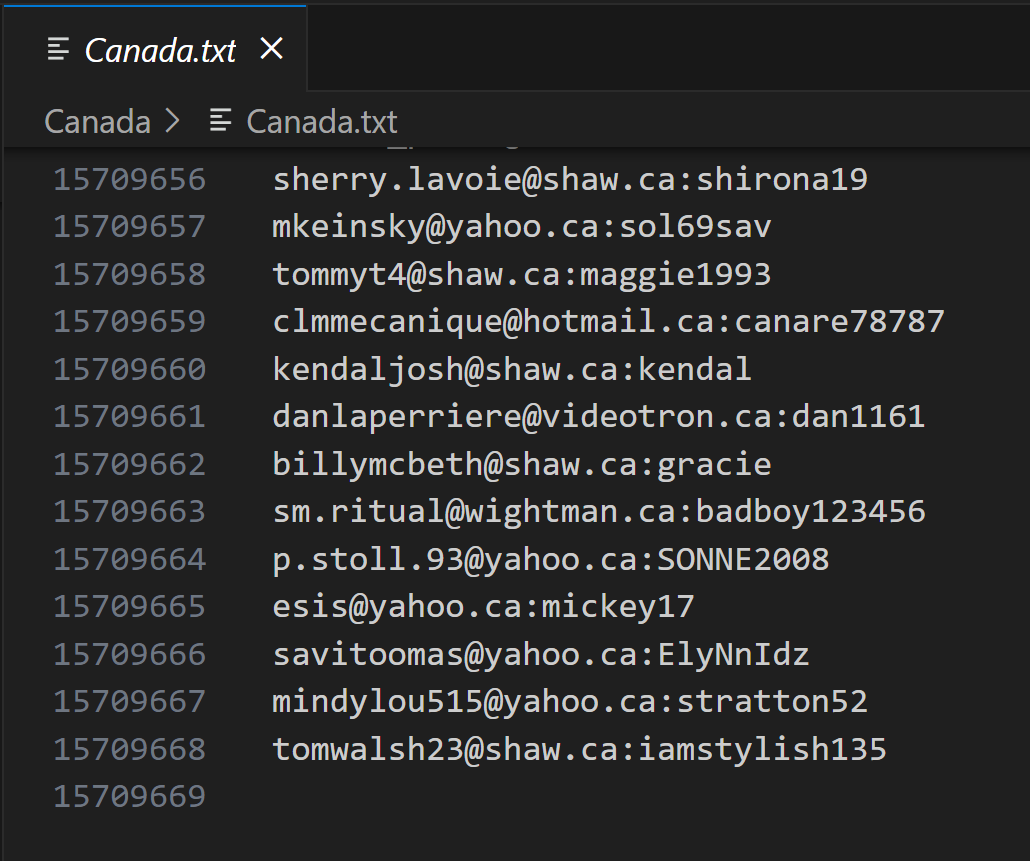The width and height of the screenshot is (1030, 861).
Task: Click the file icon in the breadcrumb
Action: pyautogui.click(x=220, y=122)
